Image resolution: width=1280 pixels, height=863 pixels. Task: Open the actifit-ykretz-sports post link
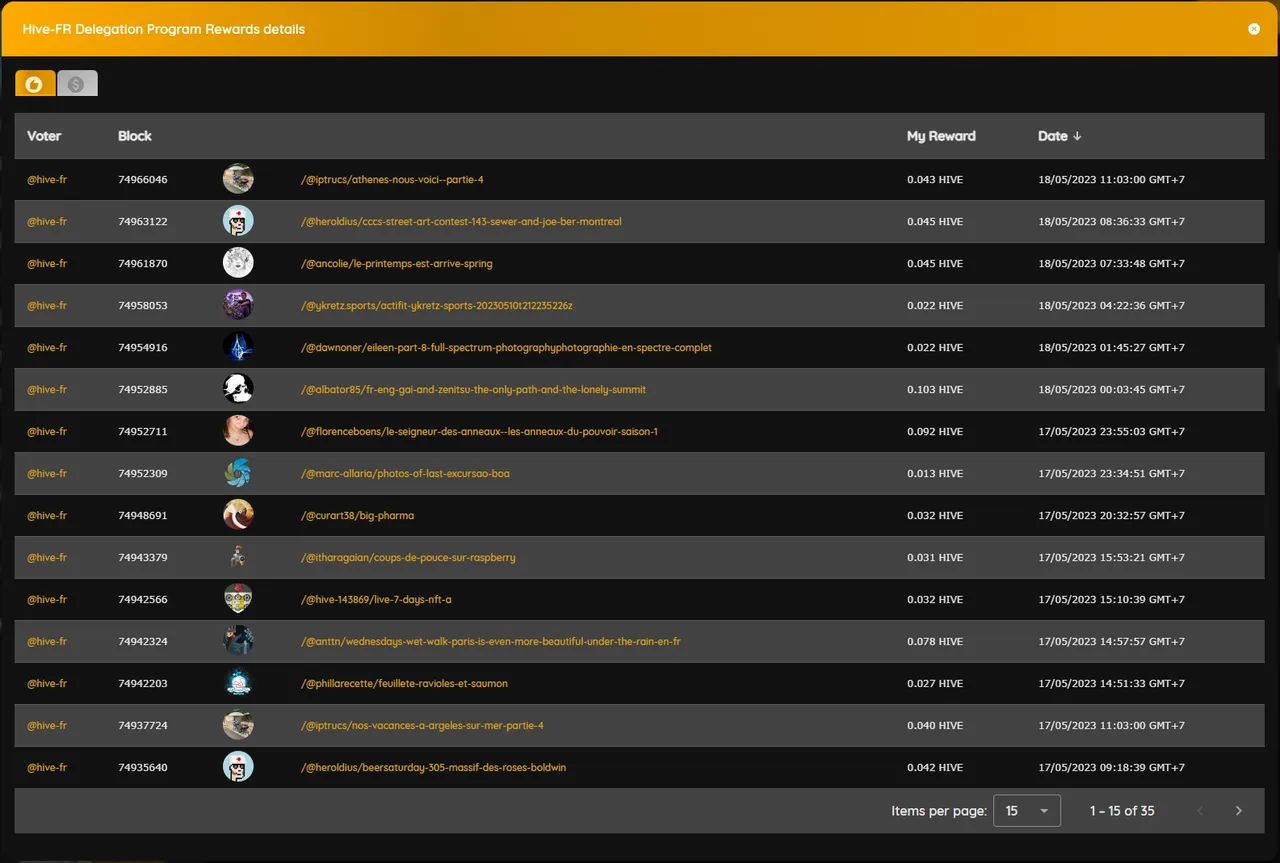click(437, 306)
